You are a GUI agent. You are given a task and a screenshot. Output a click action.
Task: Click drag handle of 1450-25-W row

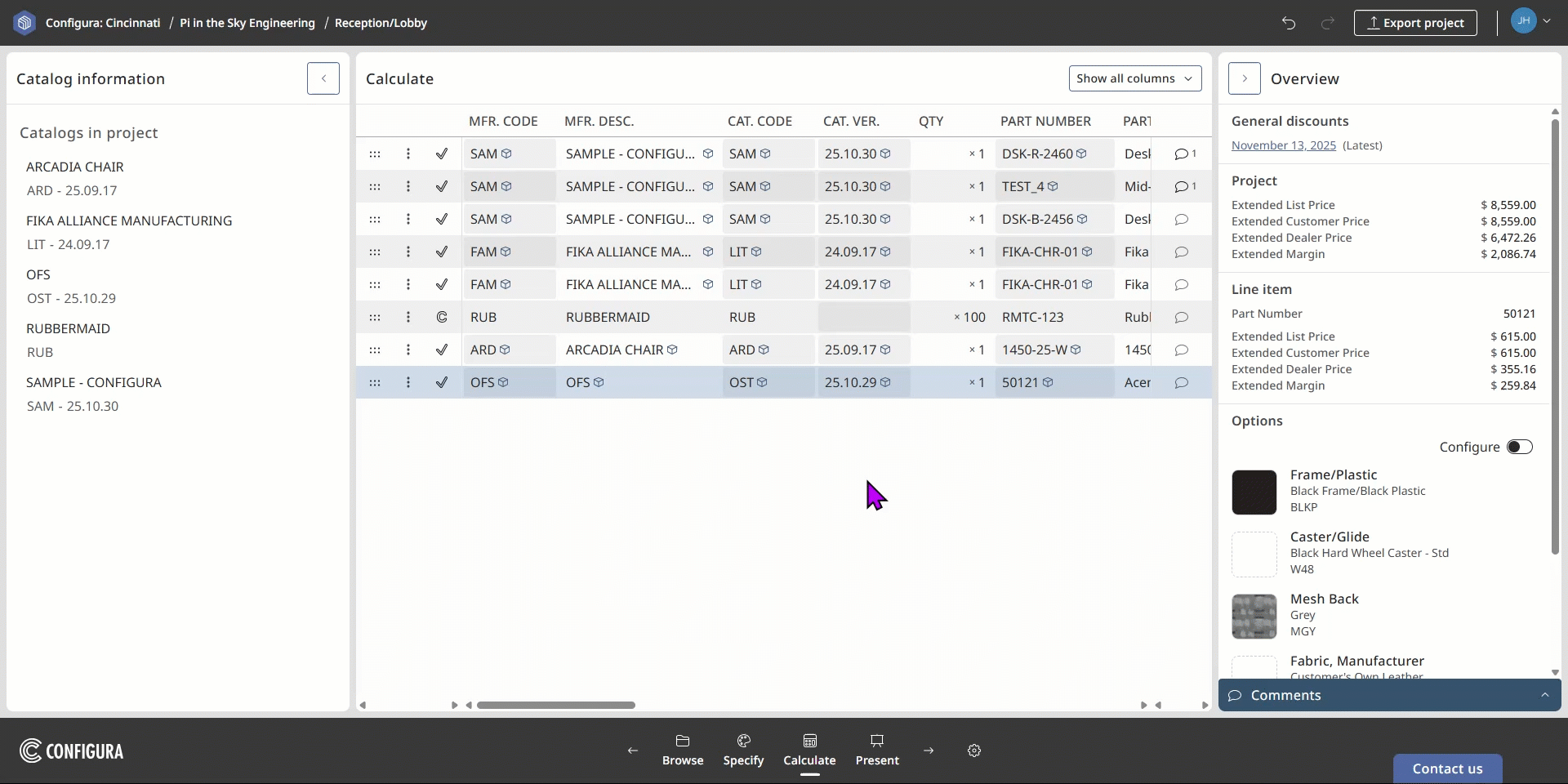click(x=375, y=350)
